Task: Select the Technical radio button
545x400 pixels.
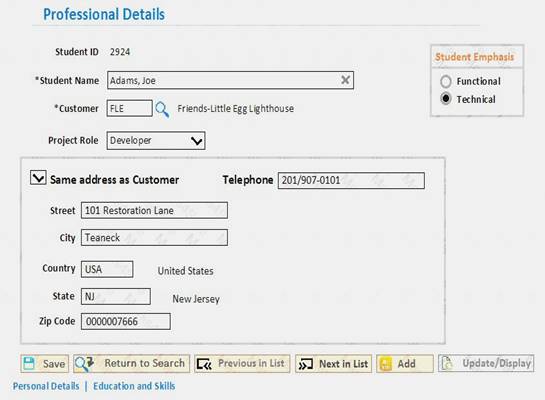Action: tap(446, 99)
